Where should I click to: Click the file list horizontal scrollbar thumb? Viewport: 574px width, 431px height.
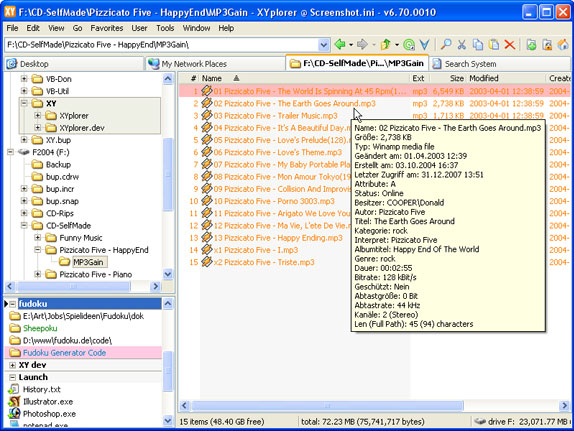[x=328, y=406]
